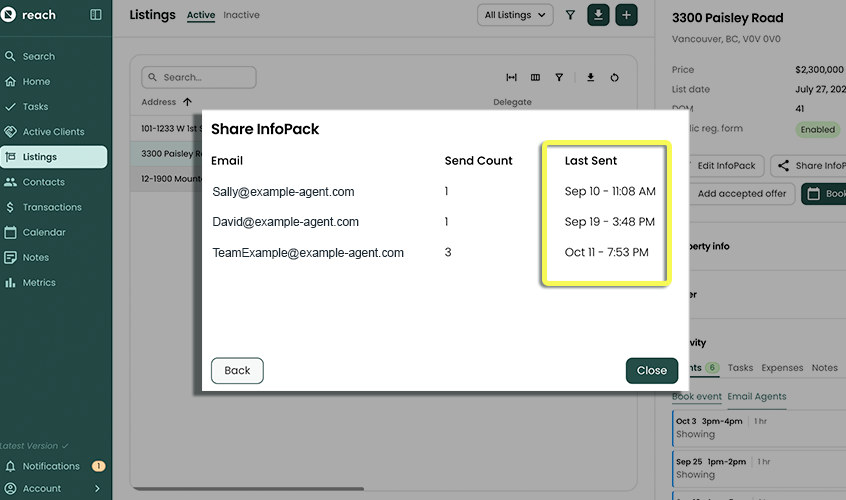Open the All Listings dropdown
The width and height of the screenshot is (846, 500).
(515, 15)
